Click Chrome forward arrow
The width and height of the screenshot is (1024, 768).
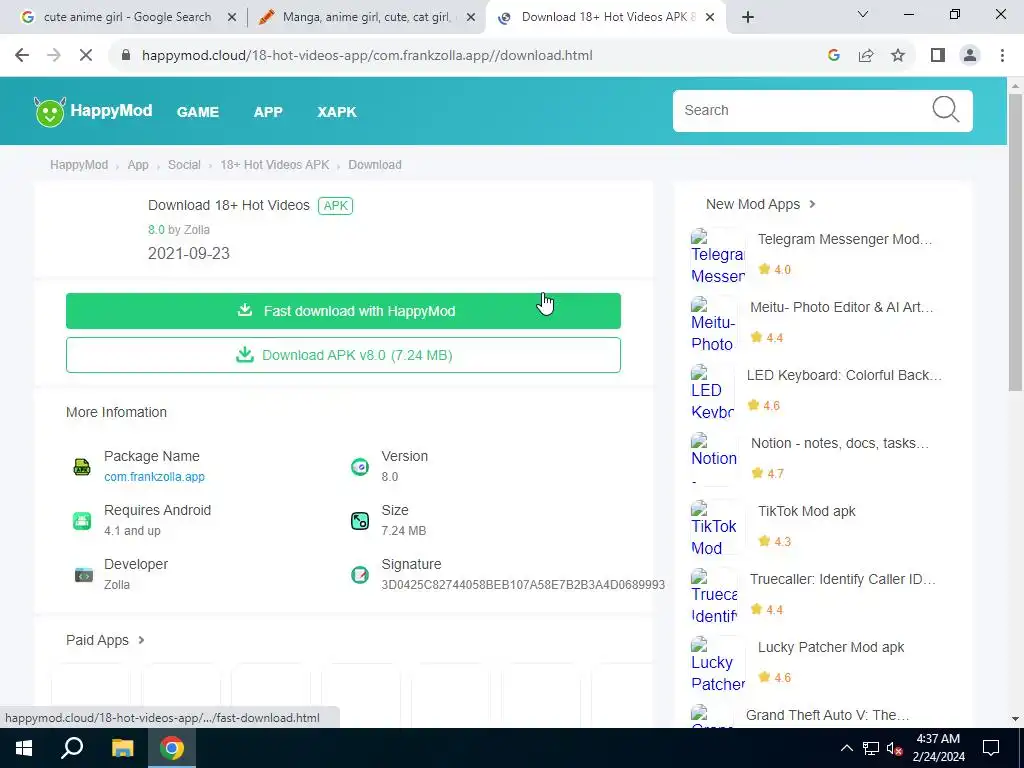(54, 56)
